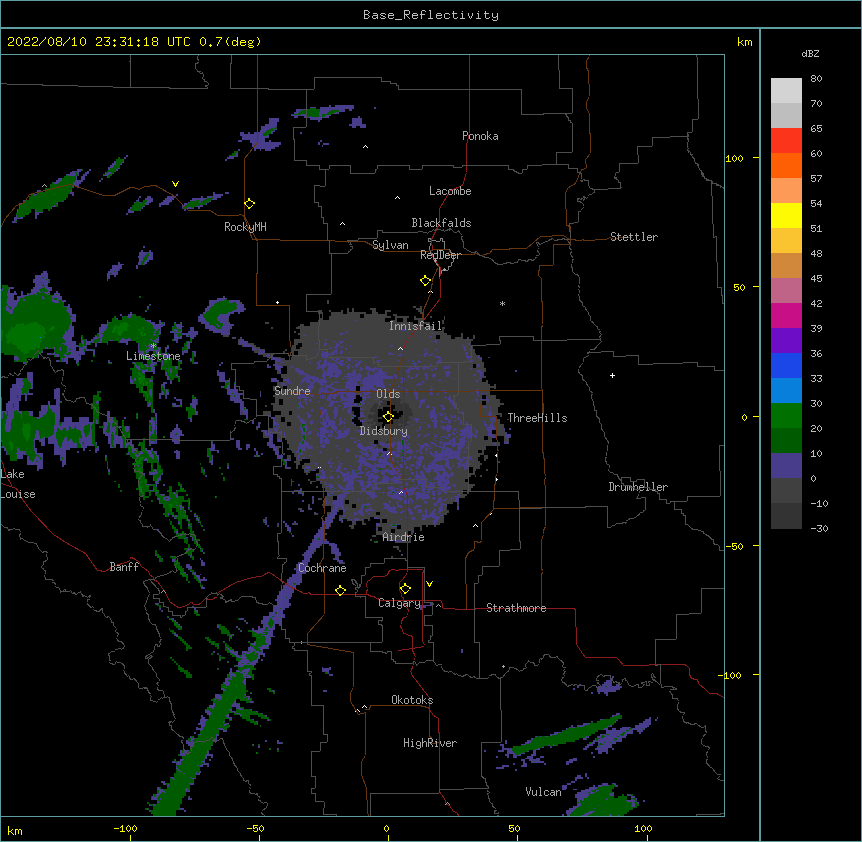Select the yellow diamond marker below Cochrane
This screenshot has width=862, height=842.
pyautogui.click(x=340, y=590)
